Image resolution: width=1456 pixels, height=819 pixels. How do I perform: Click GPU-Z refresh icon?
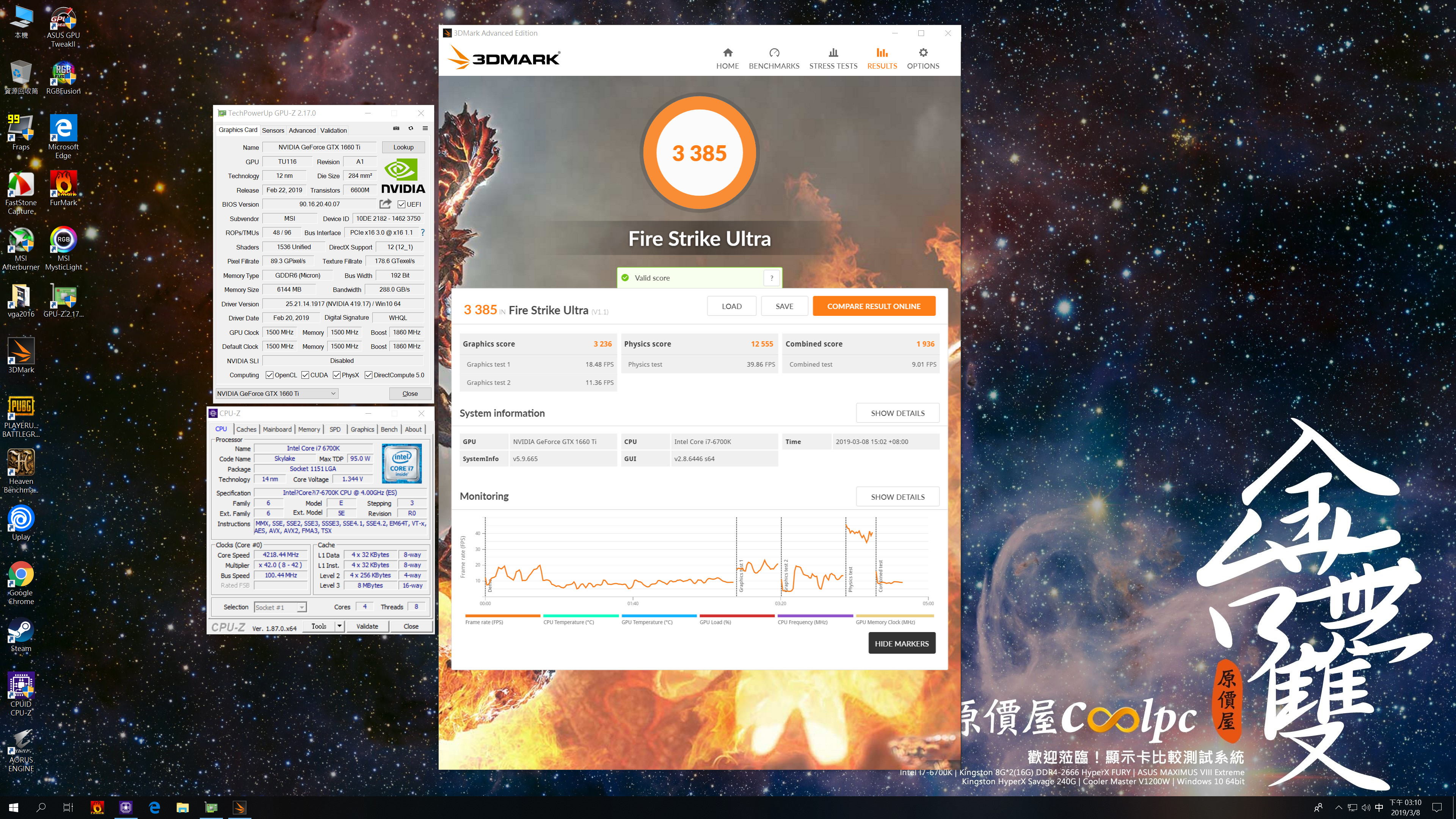pyautogui.click(x=411, y=128)
